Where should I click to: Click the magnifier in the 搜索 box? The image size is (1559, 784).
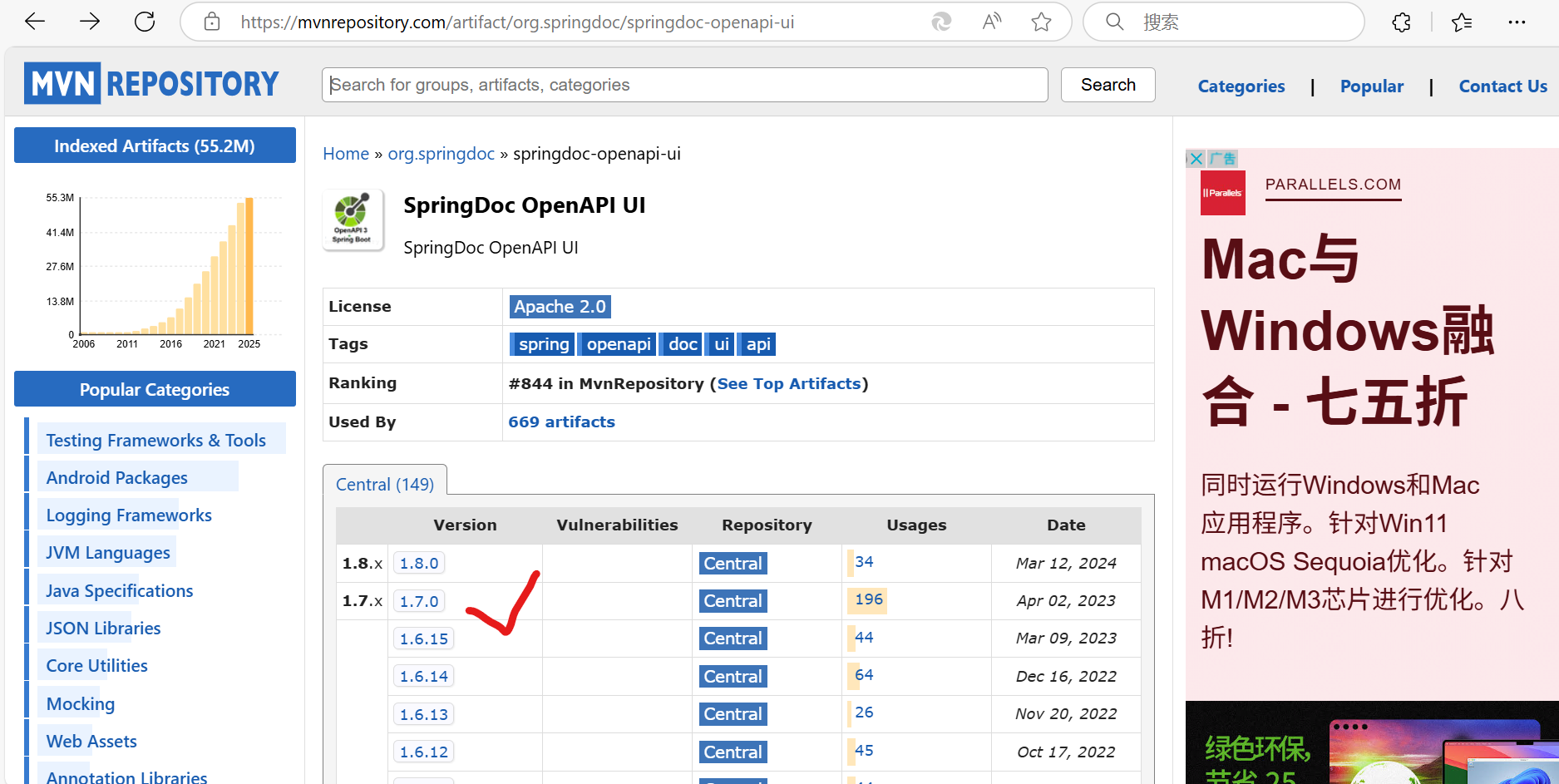coord(1114,22)
